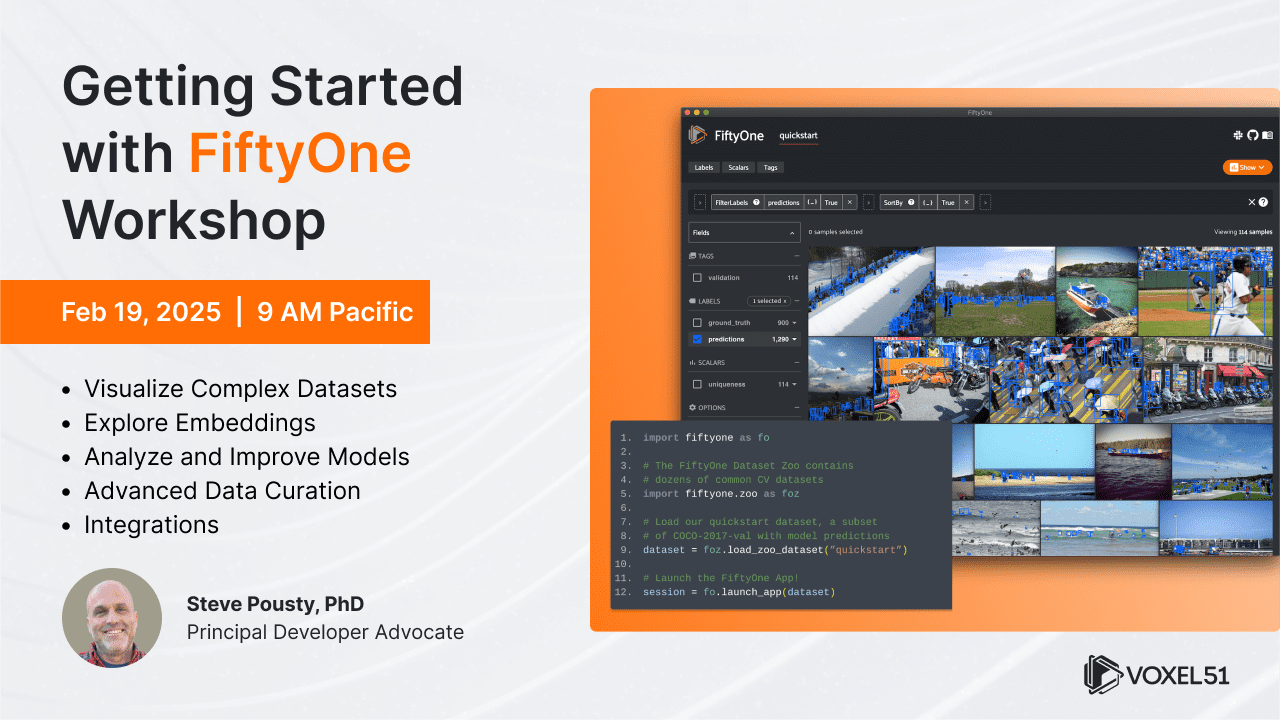Click '0 samples selected' text
The height and width of the screenshot is (720, 1280).
tap(835, 232)
